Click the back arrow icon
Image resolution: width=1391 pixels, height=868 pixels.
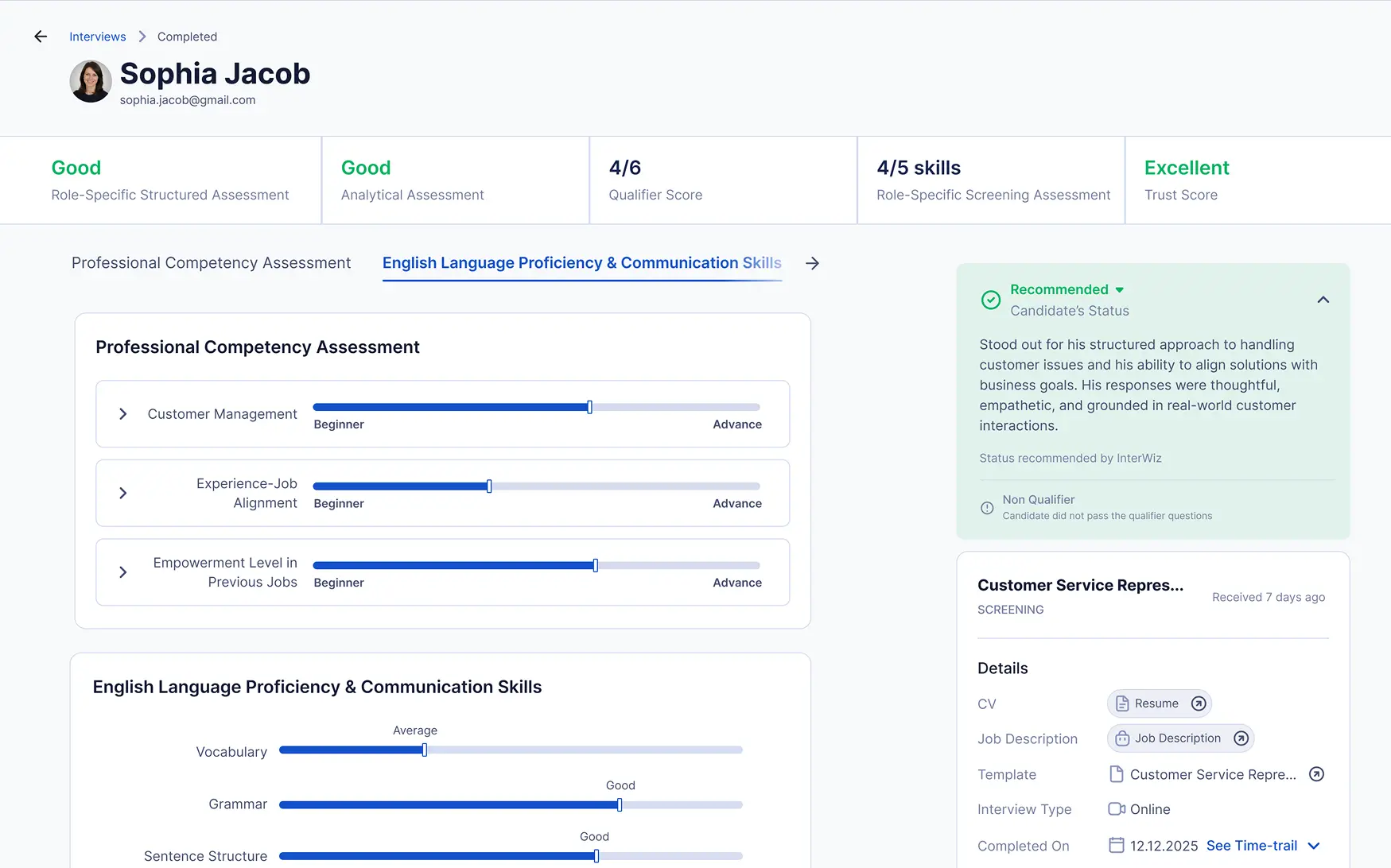pyautogui.click(x=41, y=37)
